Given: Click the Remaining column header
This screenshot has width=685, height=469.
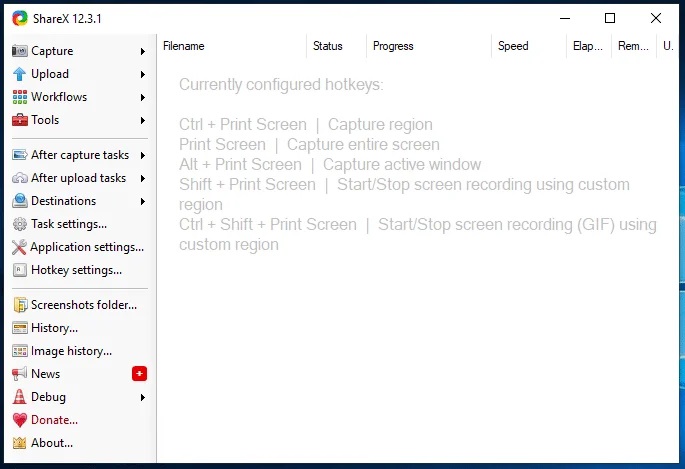Looking at the screenshot, I should [633, 46].
